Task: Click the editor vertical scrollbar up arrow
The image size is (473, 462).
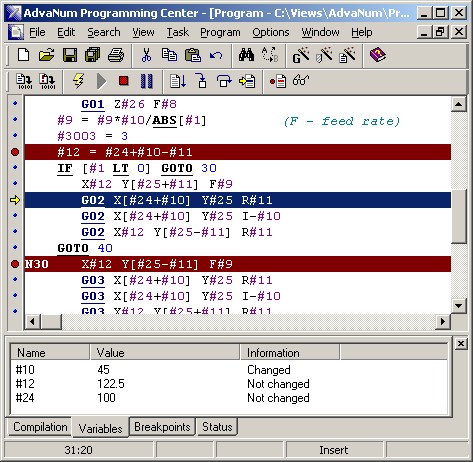Action: pyautogui.click(x=459, y=104)
